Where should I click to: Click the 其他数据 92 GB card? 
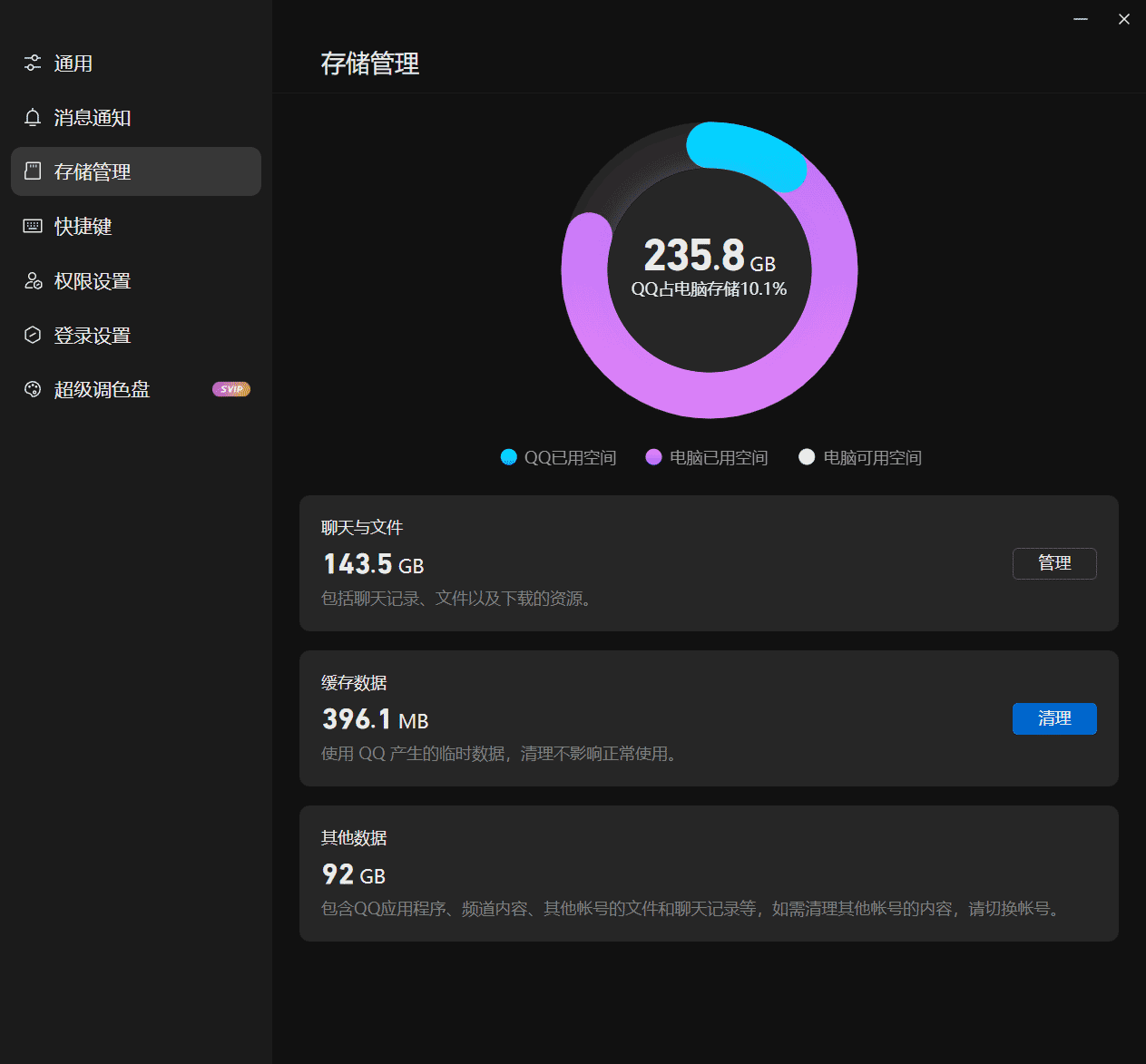(708, 873)
